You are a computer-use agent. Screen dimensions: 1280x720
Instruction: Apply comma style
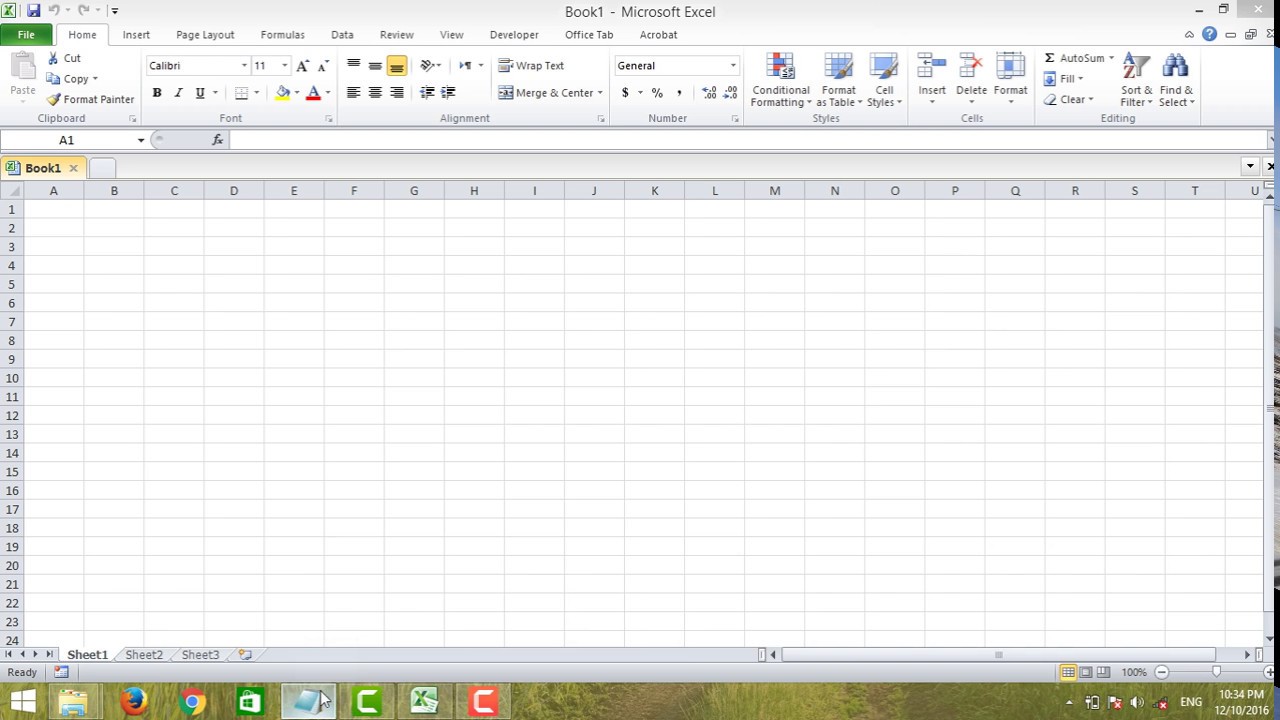click(x=679, y=93)
